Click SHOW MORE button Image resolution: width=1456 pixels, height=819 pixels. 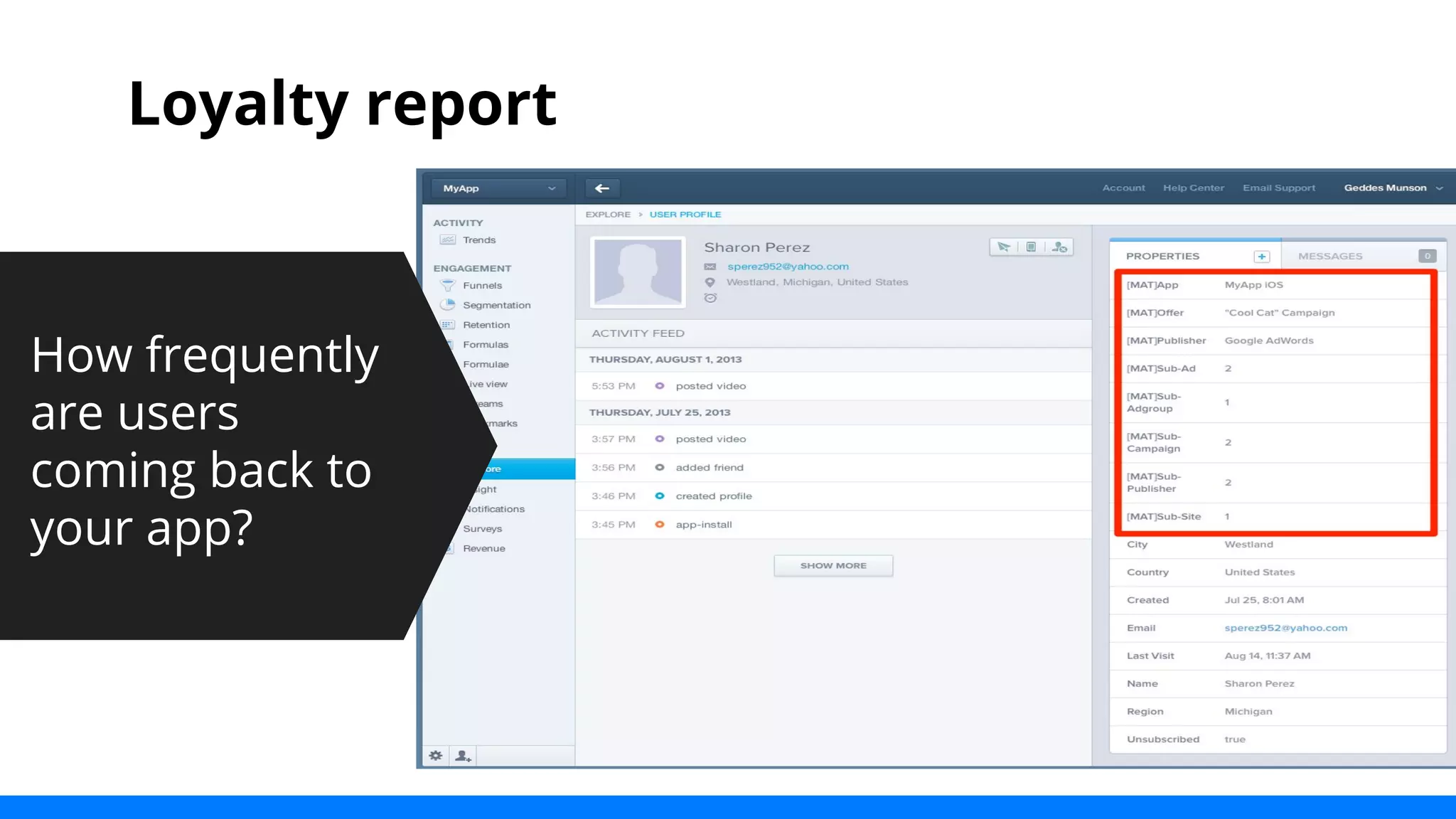tap(833, 566)
